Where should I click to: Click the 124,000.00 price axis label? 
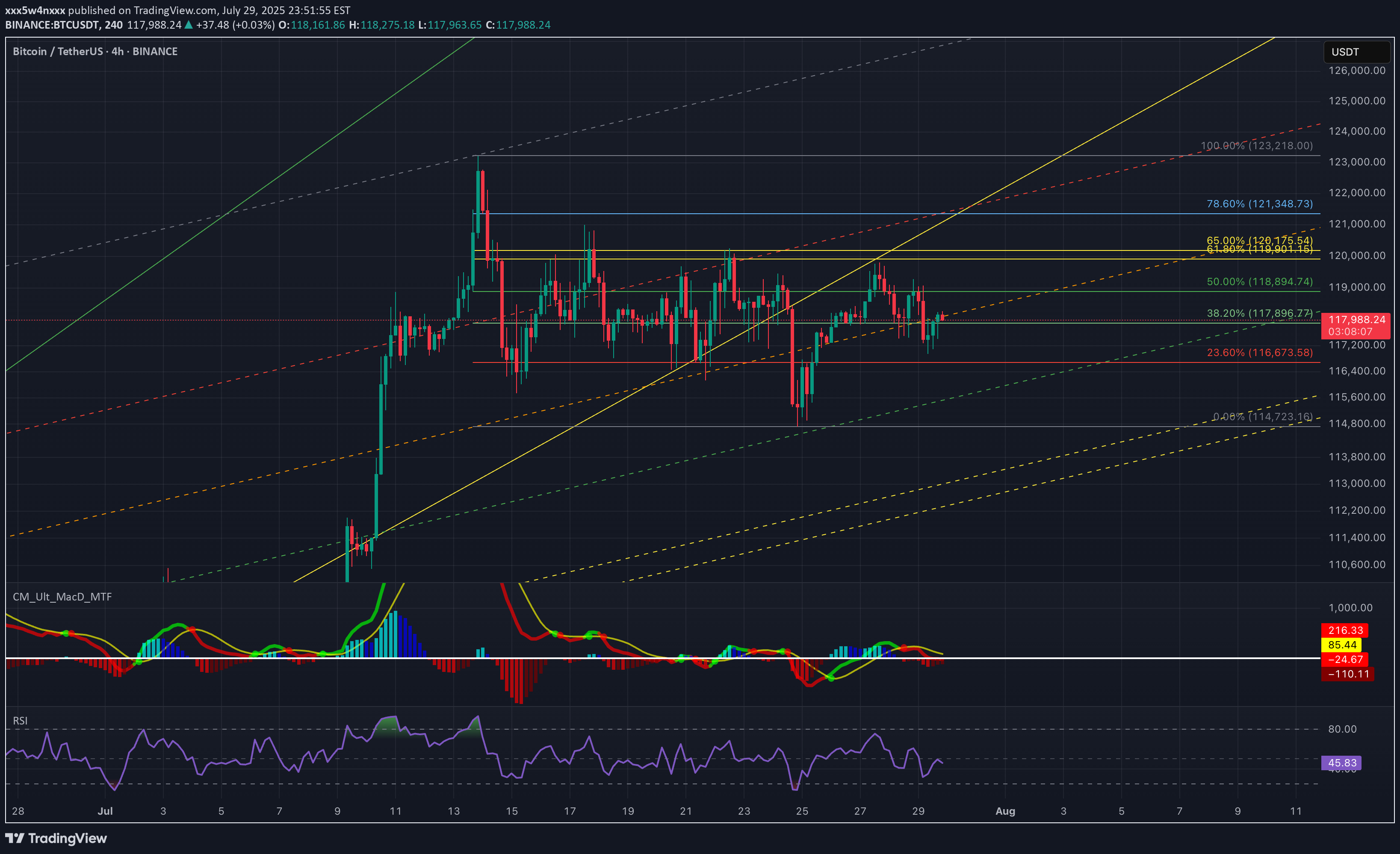point(1357,131)
